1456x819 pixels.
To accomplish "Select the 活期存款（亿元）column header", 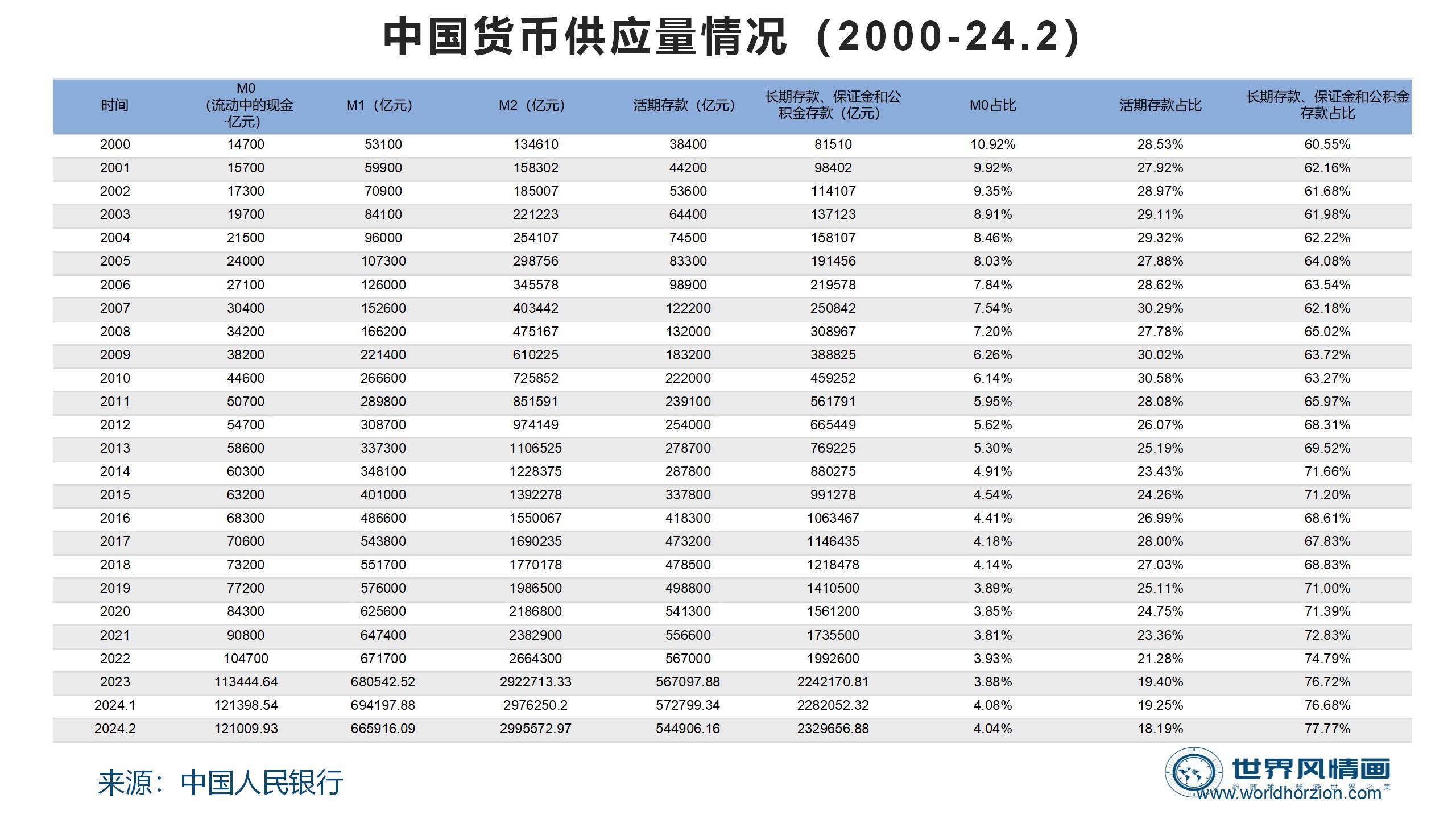I will (x=684, y=105).
